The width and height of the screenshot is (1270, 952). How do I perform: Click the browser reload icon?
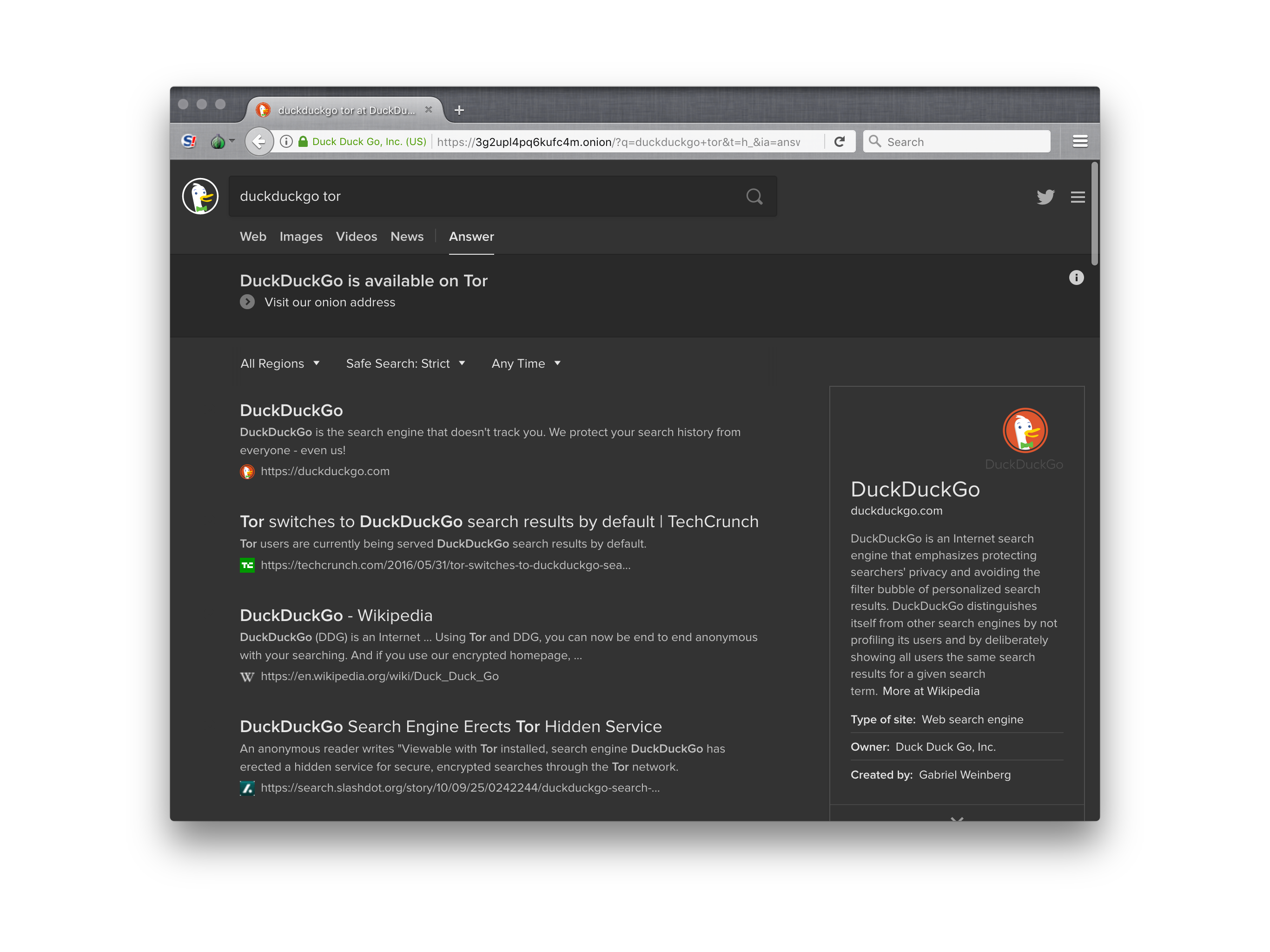click(840, 141)
